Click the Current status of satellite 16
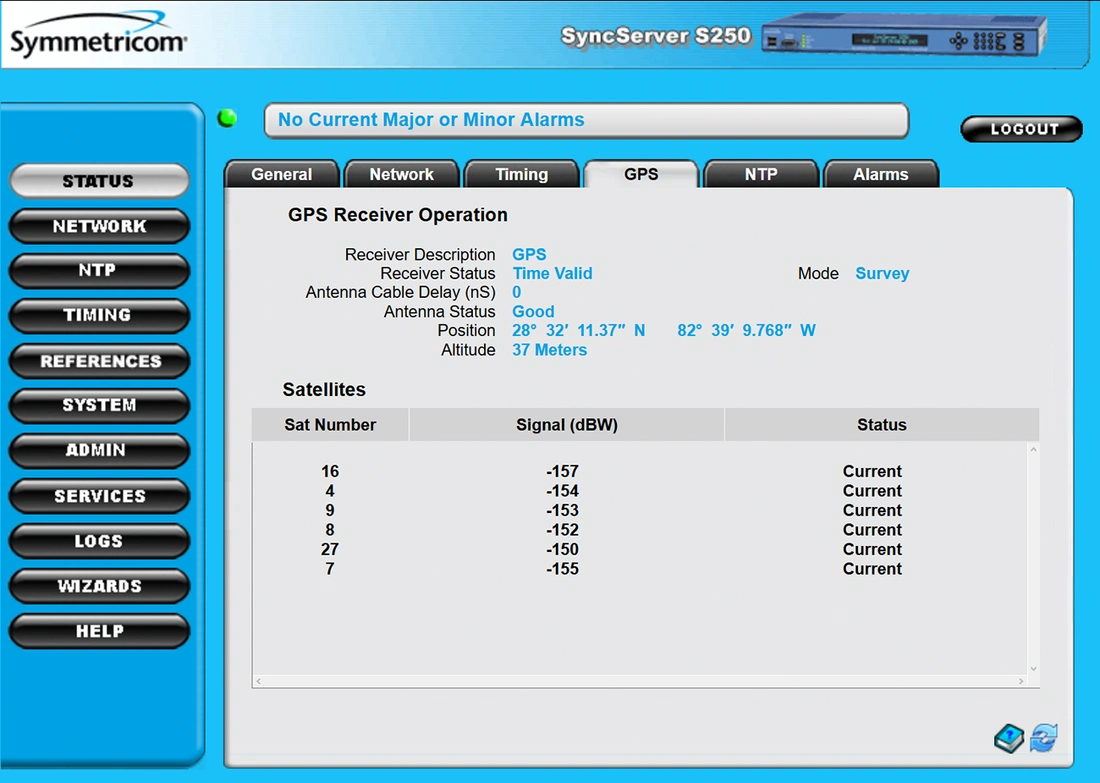The image size is (1100, 783). (872, 471)
